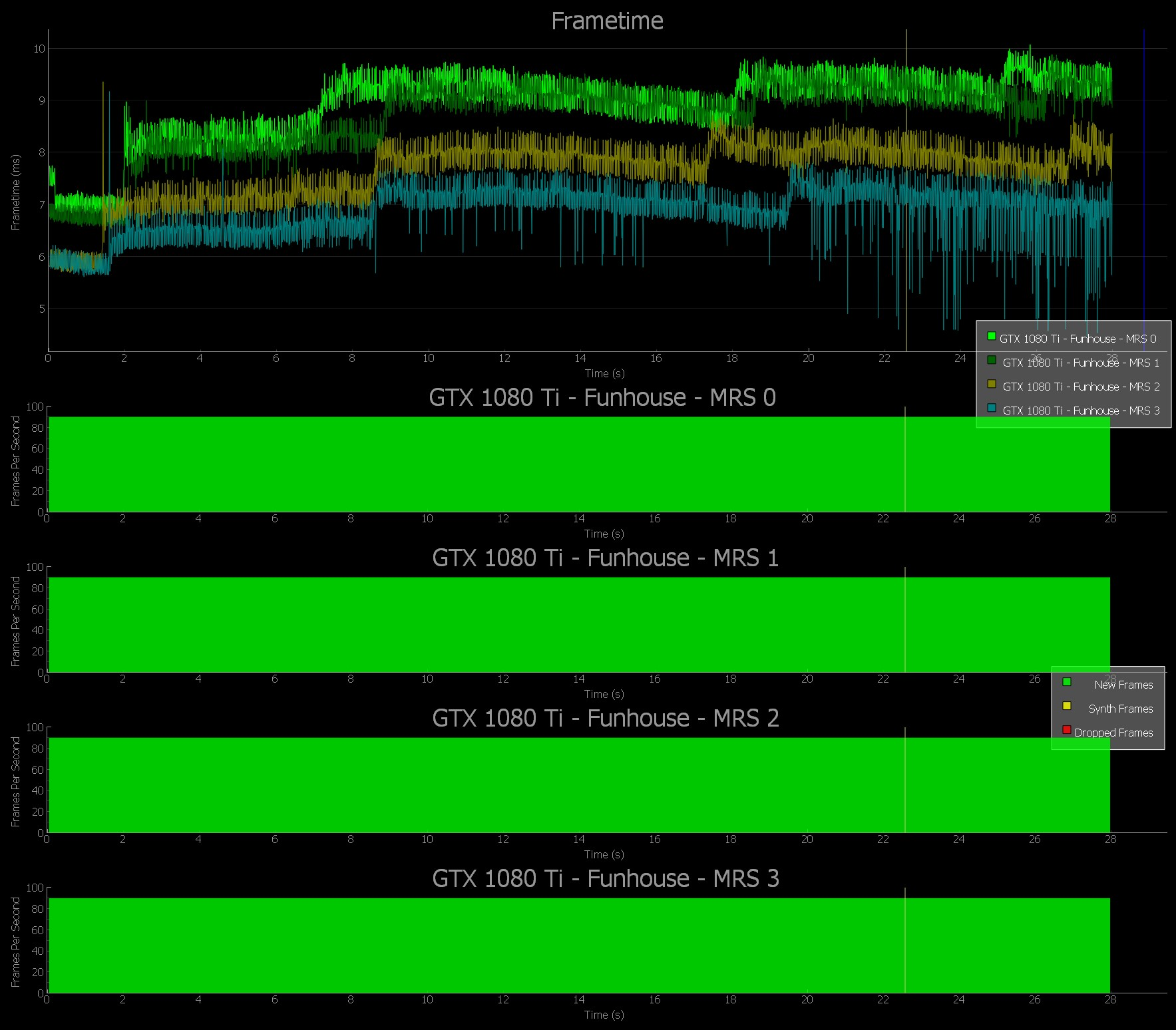Viewport: 1176px width, 1030px height.
Task: Click the olive MRS 2 legend swatch
Action: tap(991, 385)
